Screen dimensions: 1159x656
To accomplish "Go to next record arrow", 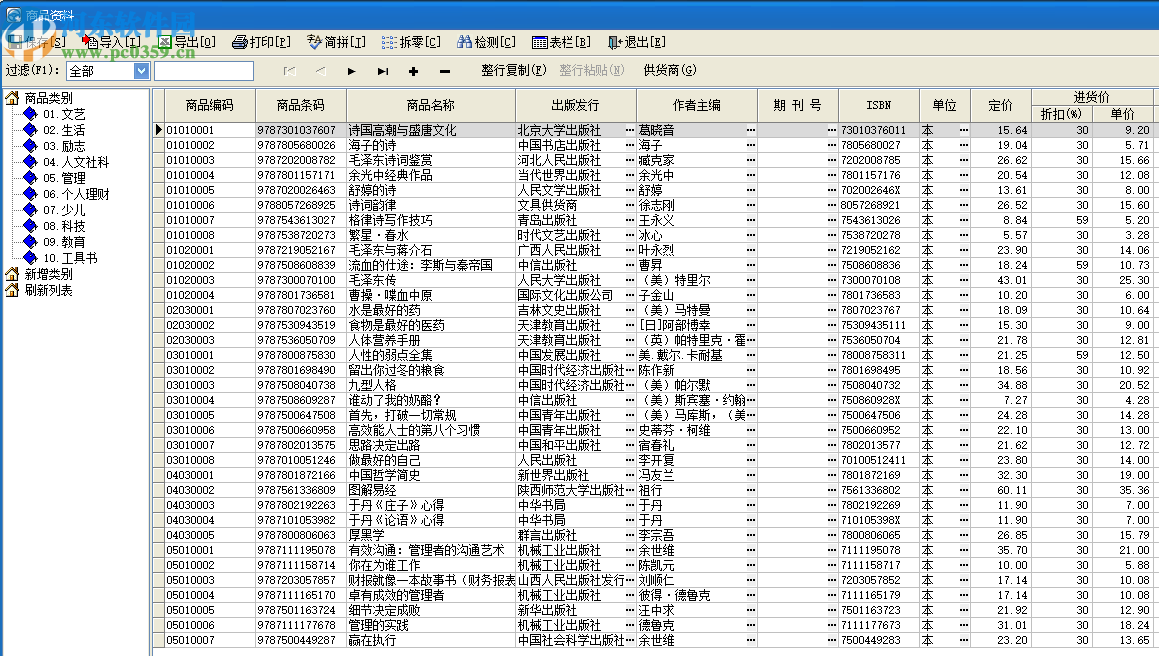I will 351,71.
